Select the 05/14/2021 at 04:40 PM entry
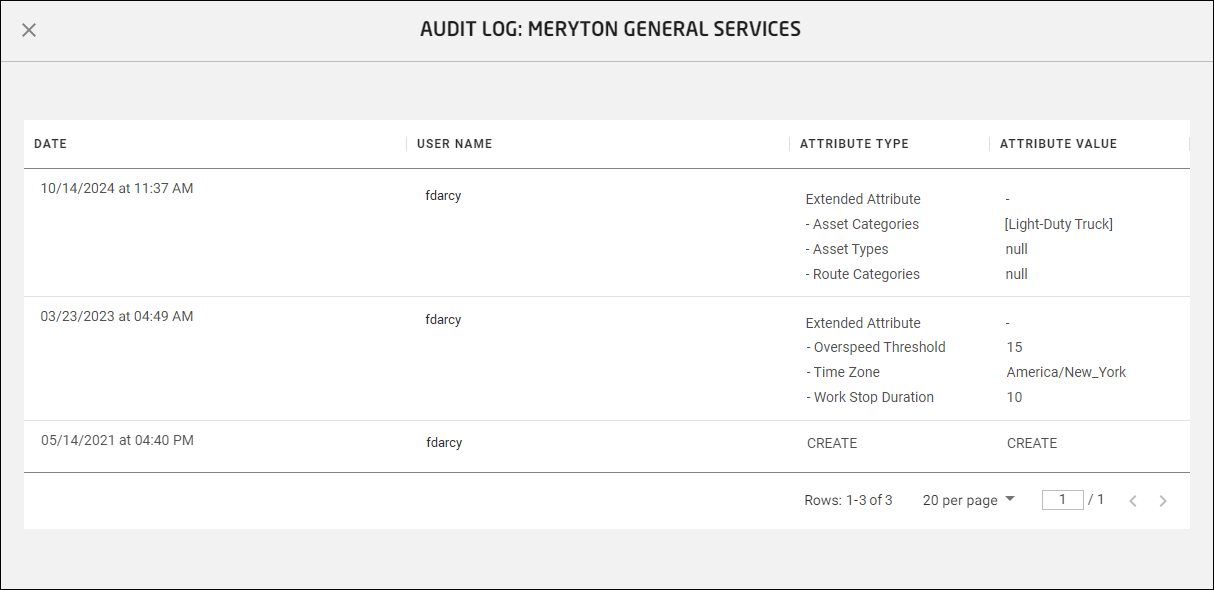Screen dimensions: 1214x590 [x=117, y=440]
